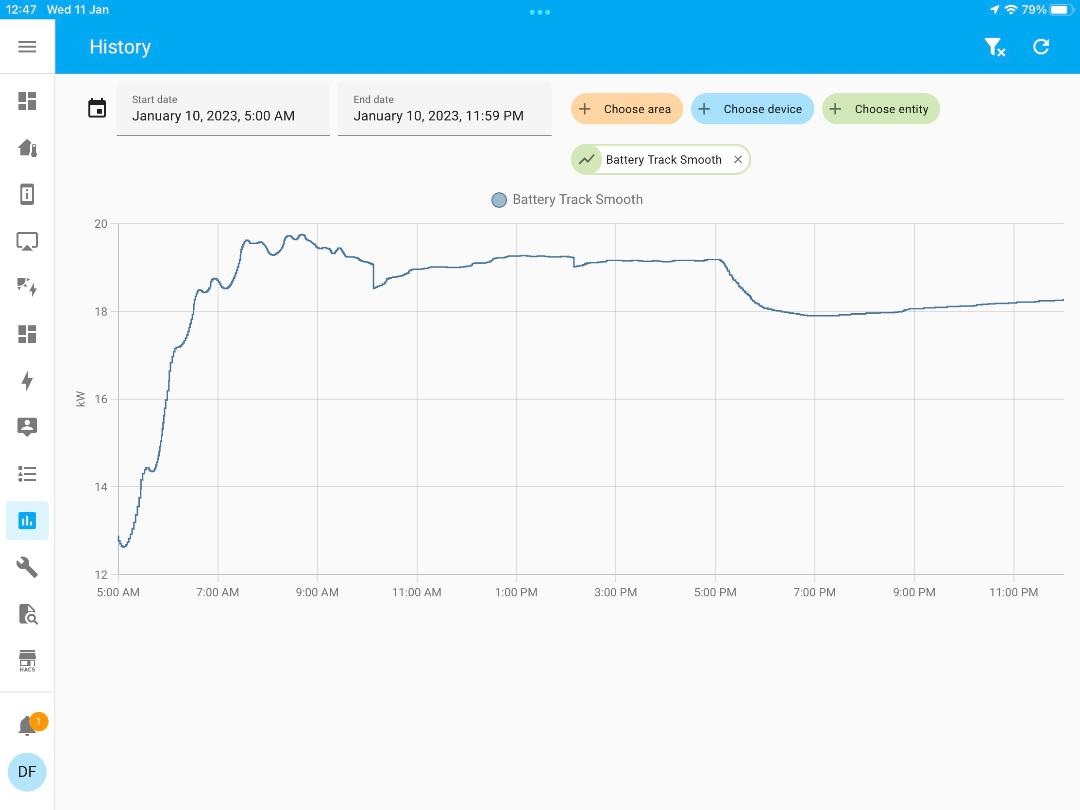Image resolution: width=1080 pixels, height=810 pixels.
Task: Remove the Battery Track Smooth entity chip
Action: [x=738, y=160]
